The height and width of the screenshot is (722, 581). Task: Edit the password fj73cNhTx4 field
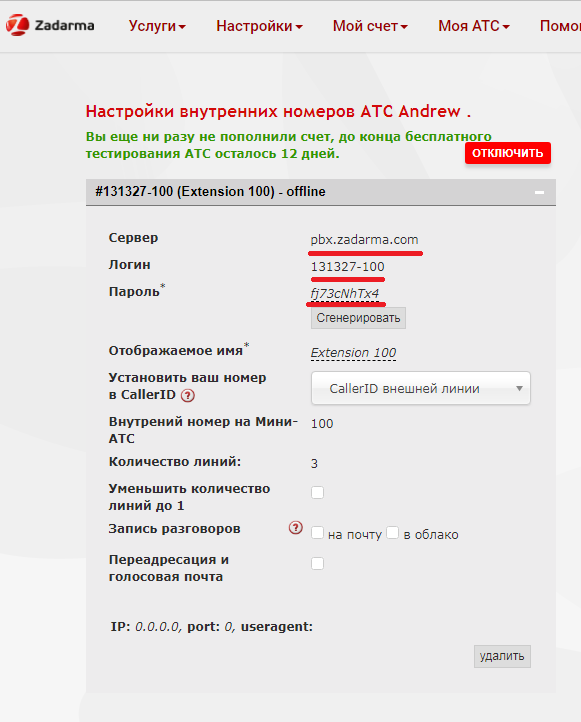click(x=344, y=294)
